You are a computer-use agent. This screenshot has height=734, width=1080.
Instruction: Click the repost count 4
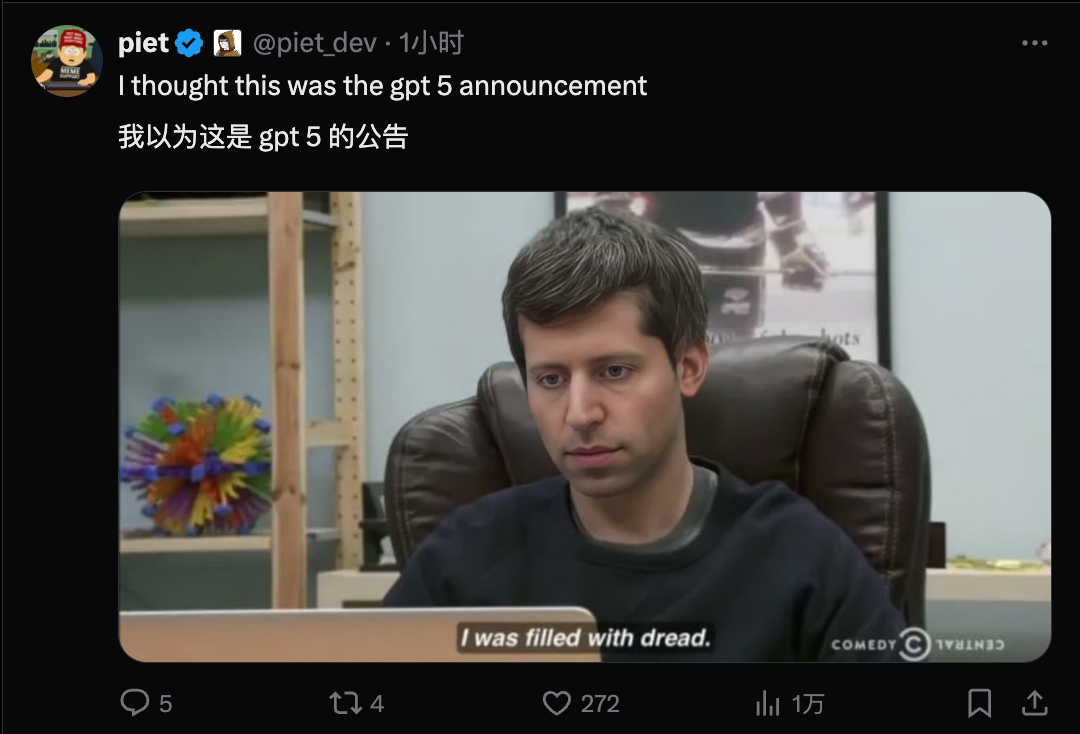(376, 704)
